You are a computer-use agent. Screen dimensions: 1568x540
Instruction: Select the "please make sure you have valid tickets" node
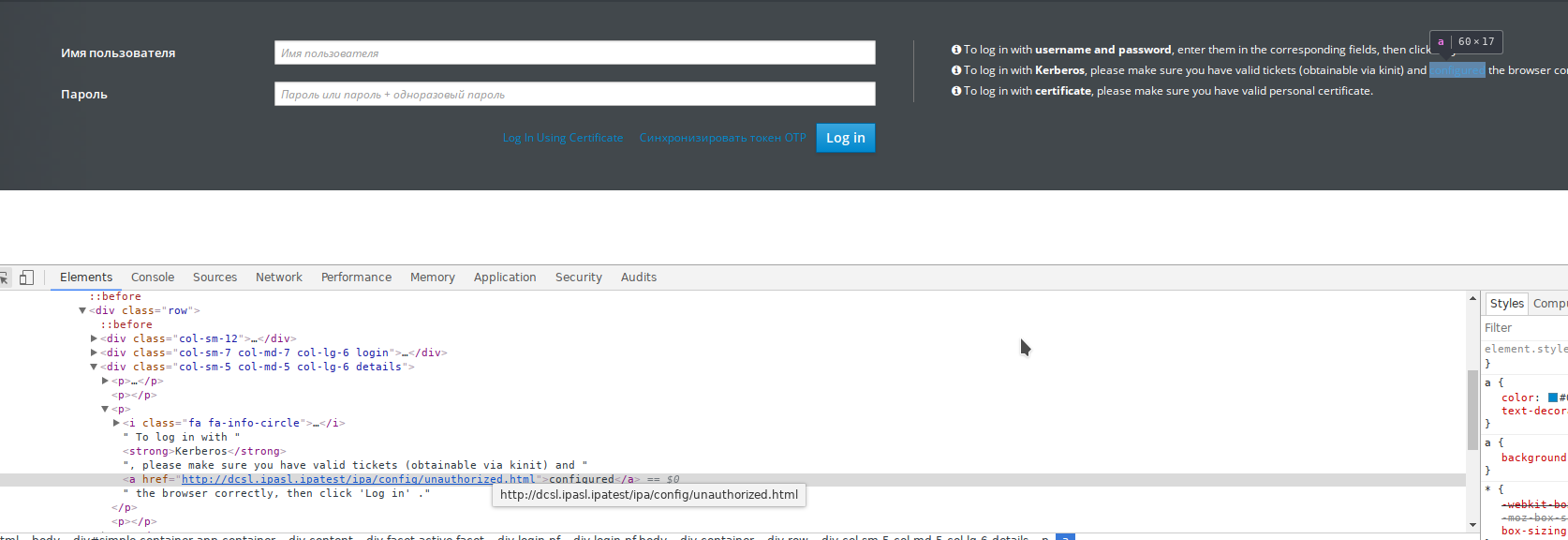point(355,465)
